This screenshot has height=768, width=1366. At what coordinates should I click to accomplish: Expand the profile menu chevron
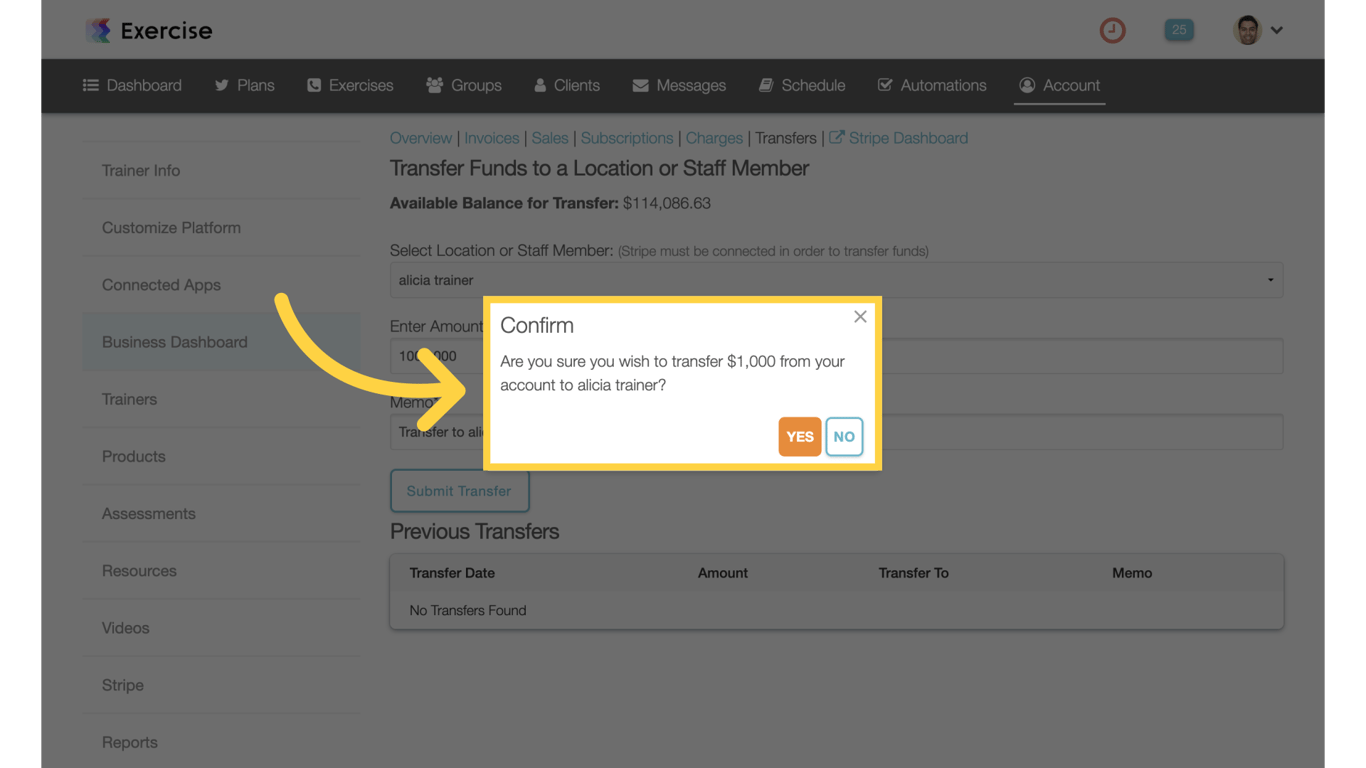[1277, 30]
